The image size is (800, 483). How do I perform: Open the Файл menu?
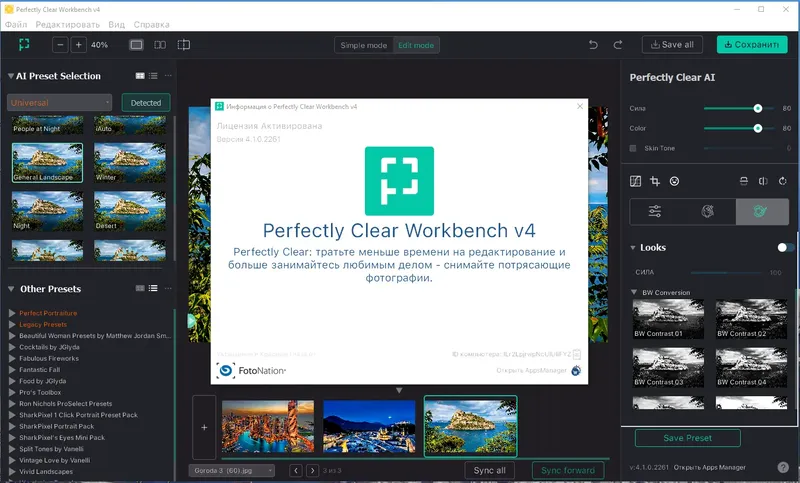tap(16, 24)
